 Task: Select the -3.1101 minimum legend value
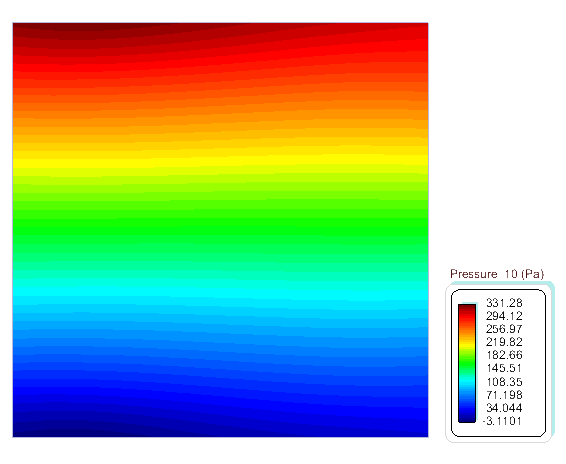pyautogui.click(x=502, y=421)
